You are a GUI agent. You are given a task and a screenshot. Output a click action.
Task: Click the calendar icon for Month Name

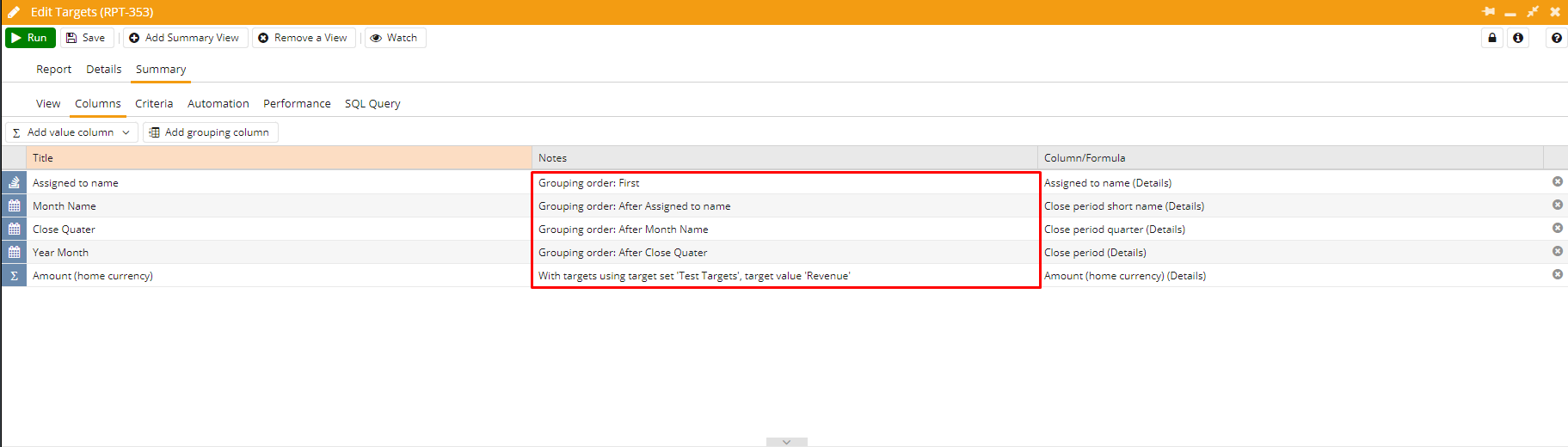point(15,206)
